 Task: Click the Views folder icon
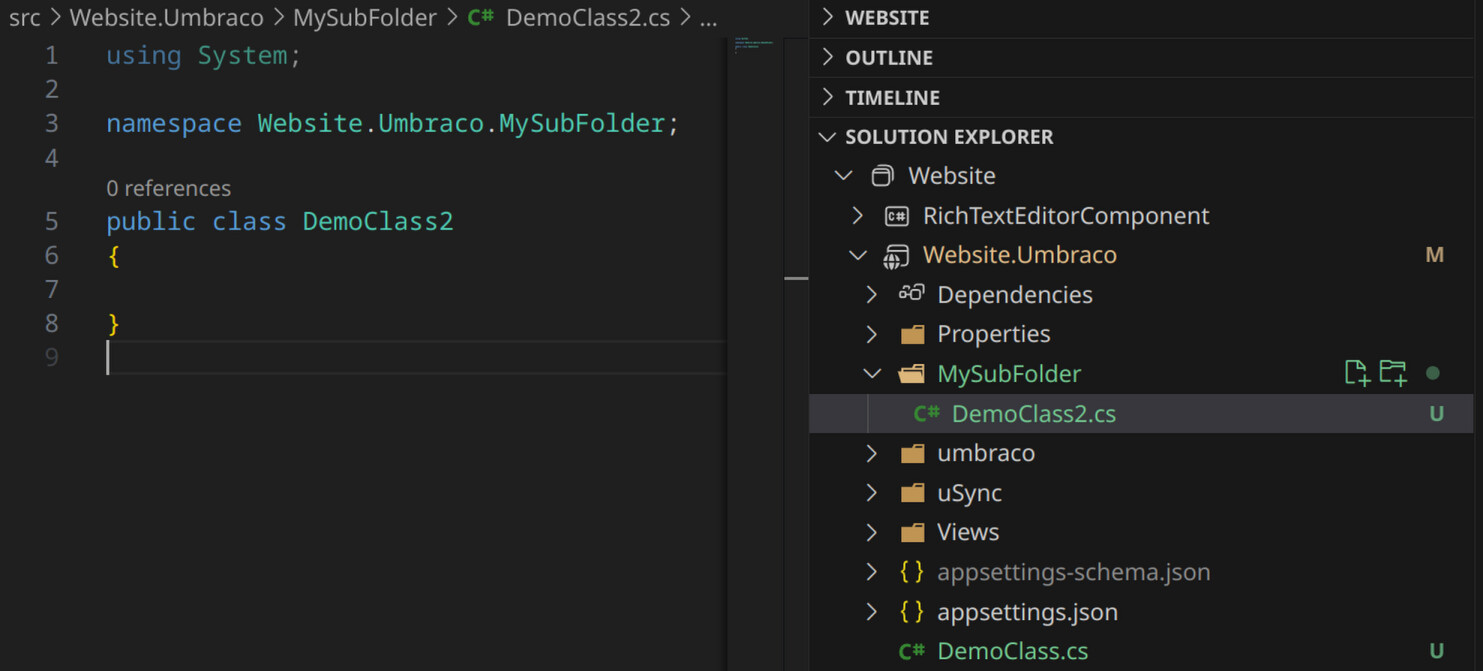point(911,532)
